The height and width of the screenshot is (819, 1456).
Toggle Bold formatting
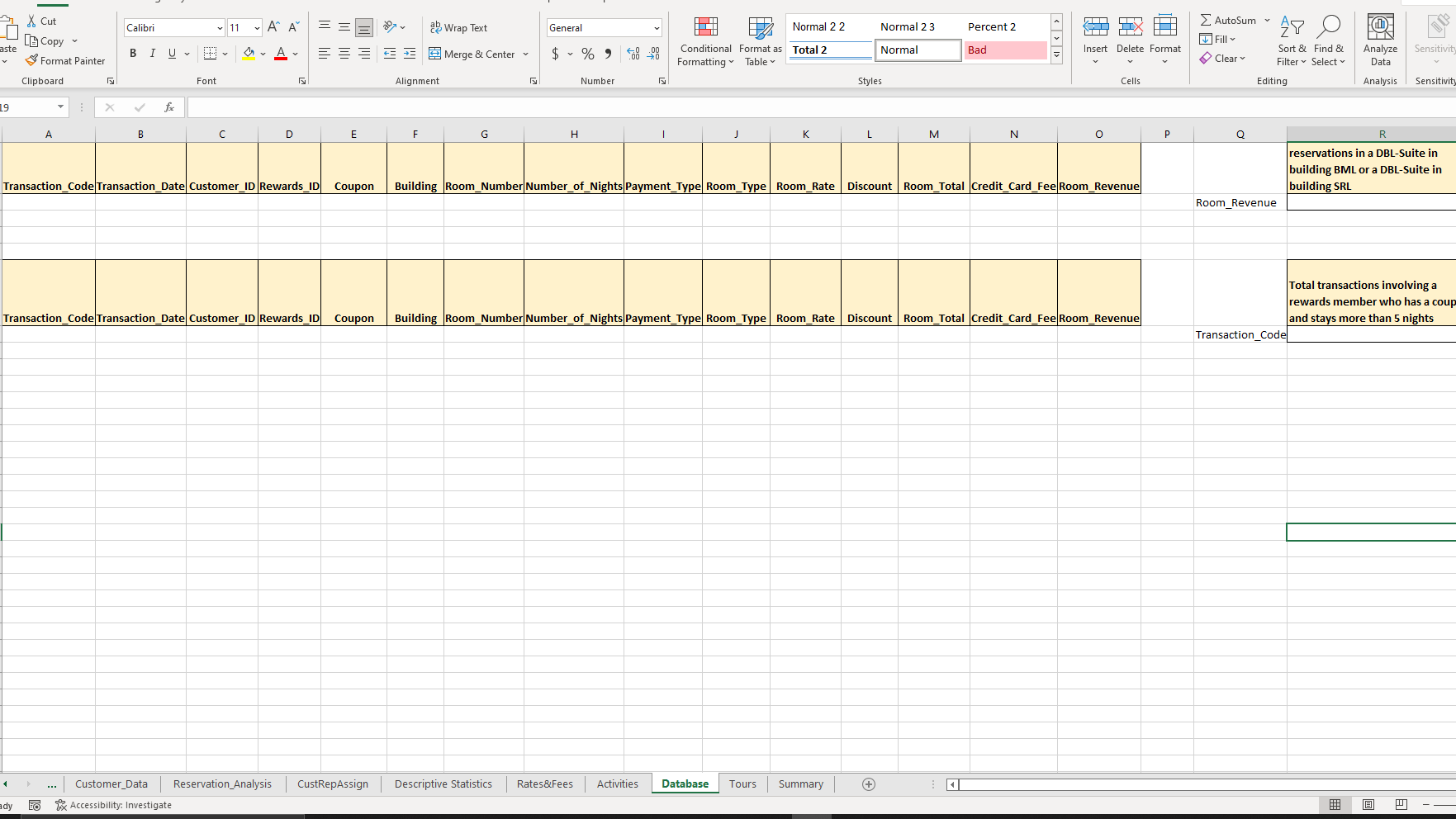pos(133,54)
